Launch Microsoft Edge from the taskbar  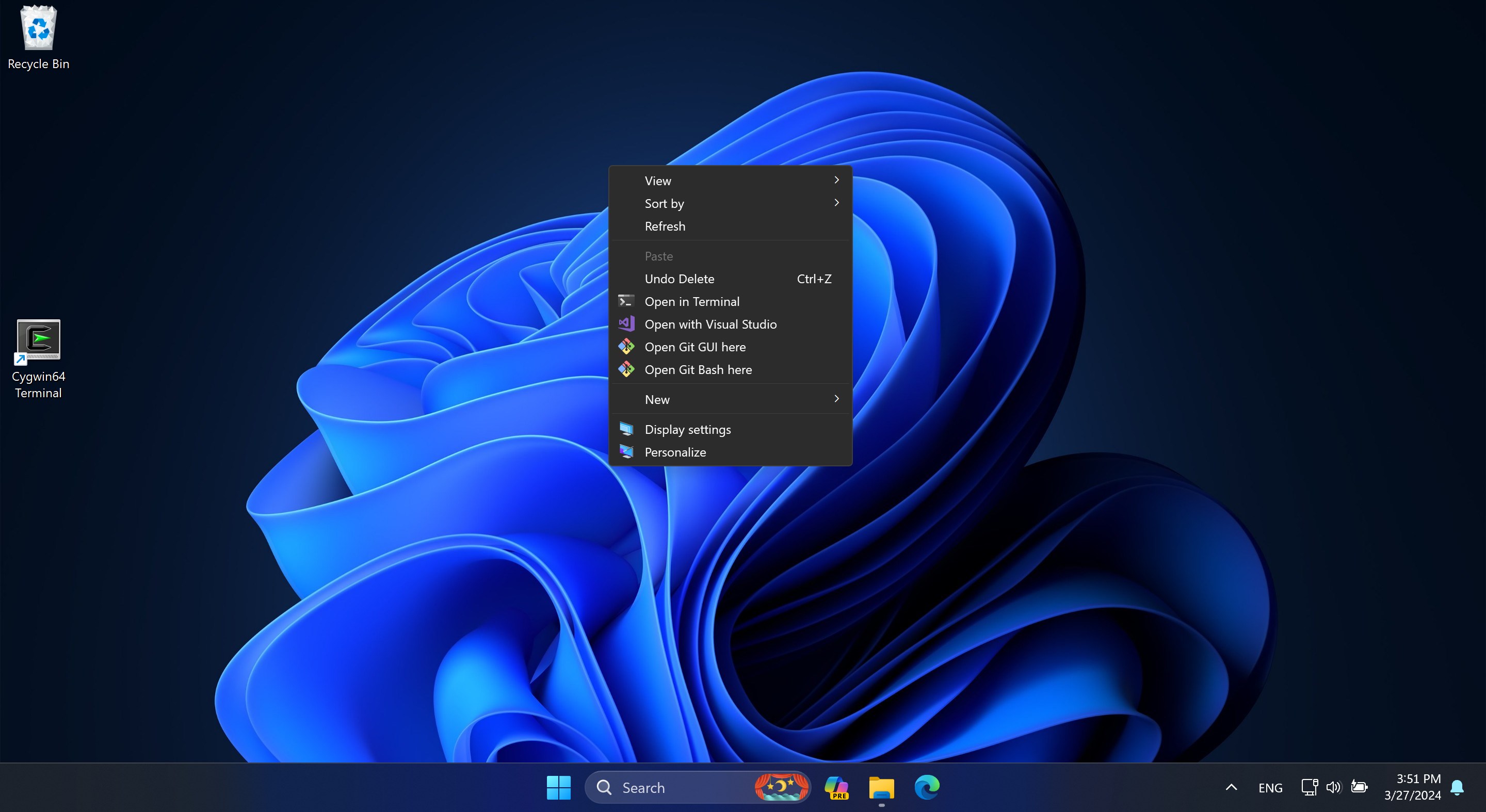coord(927,787)
